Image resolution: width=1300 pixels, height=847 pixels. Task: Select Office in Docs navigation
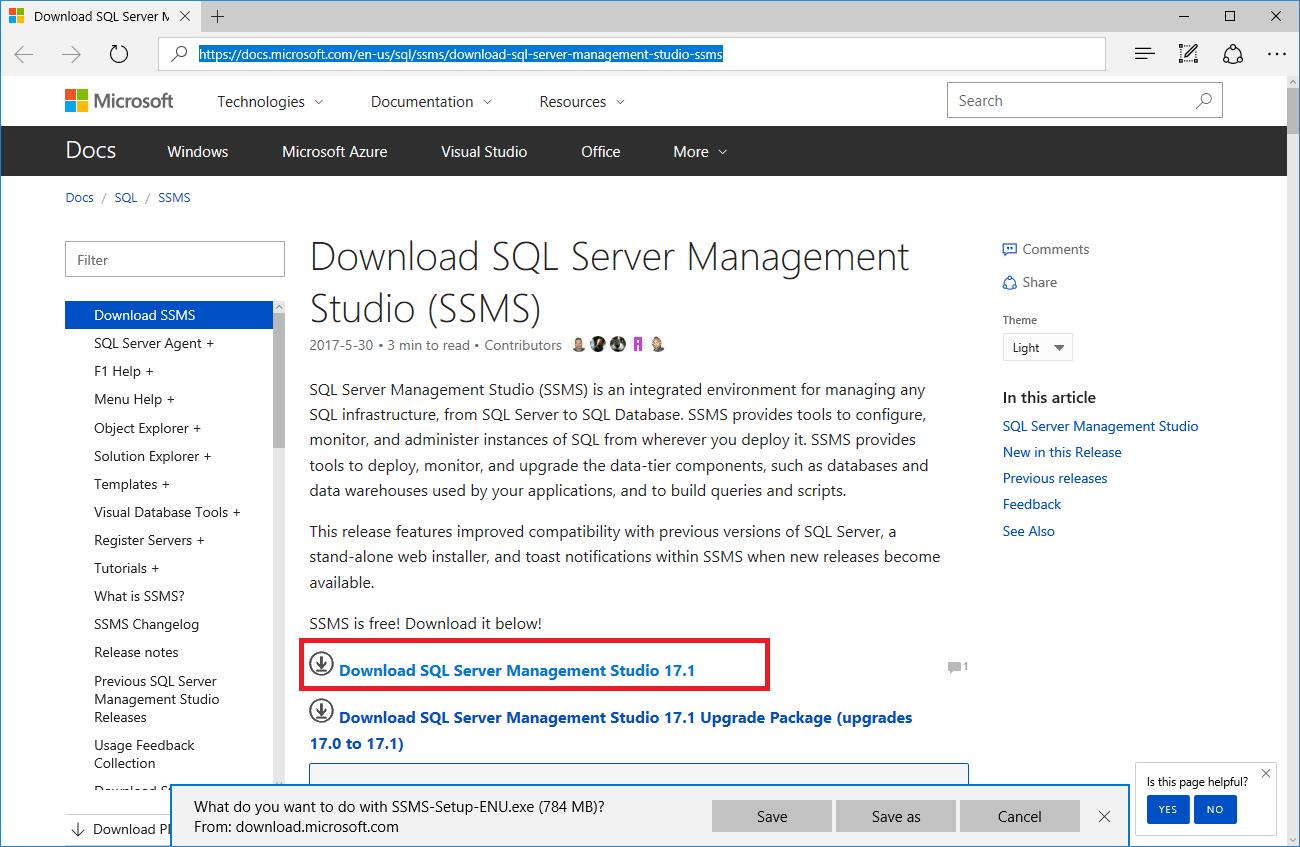[x=601, y=151]
